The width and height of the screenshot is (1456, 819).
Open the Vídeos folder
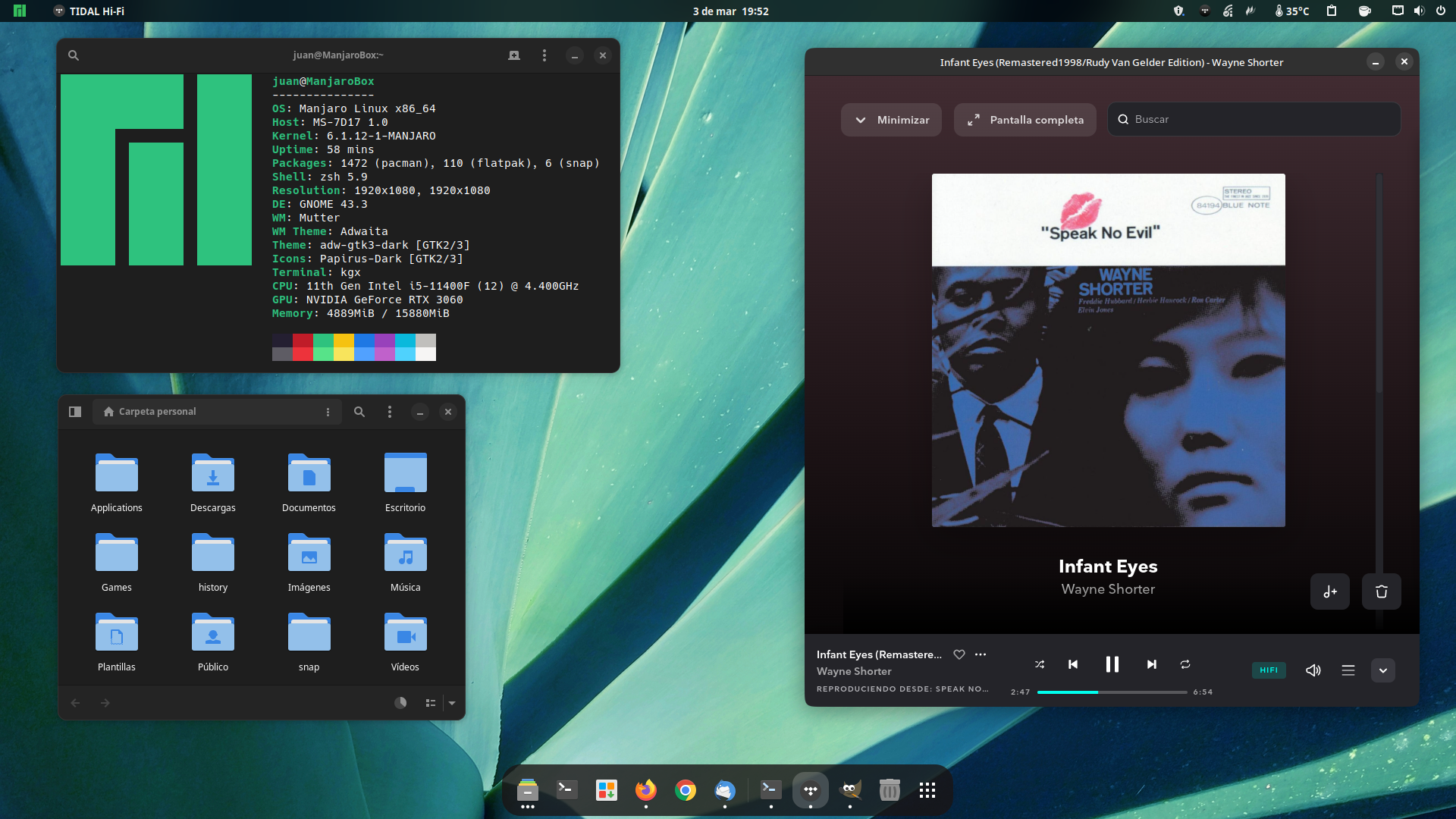pyautogui.click(x=406, y=642)
